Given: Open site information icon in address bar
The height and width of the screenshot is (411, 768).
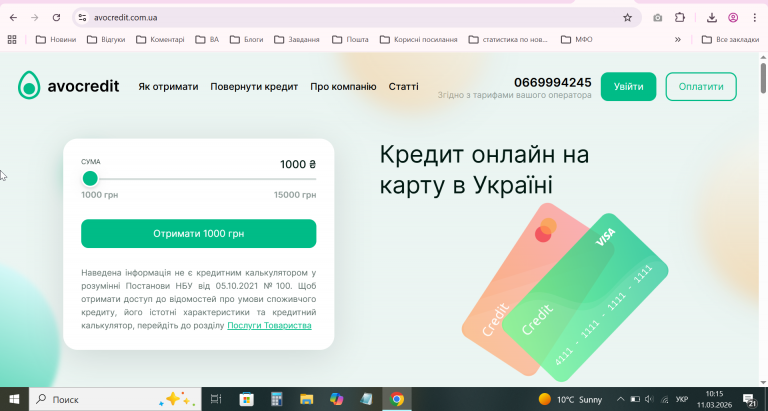Looking at the screenshot, I should (82, 18).
